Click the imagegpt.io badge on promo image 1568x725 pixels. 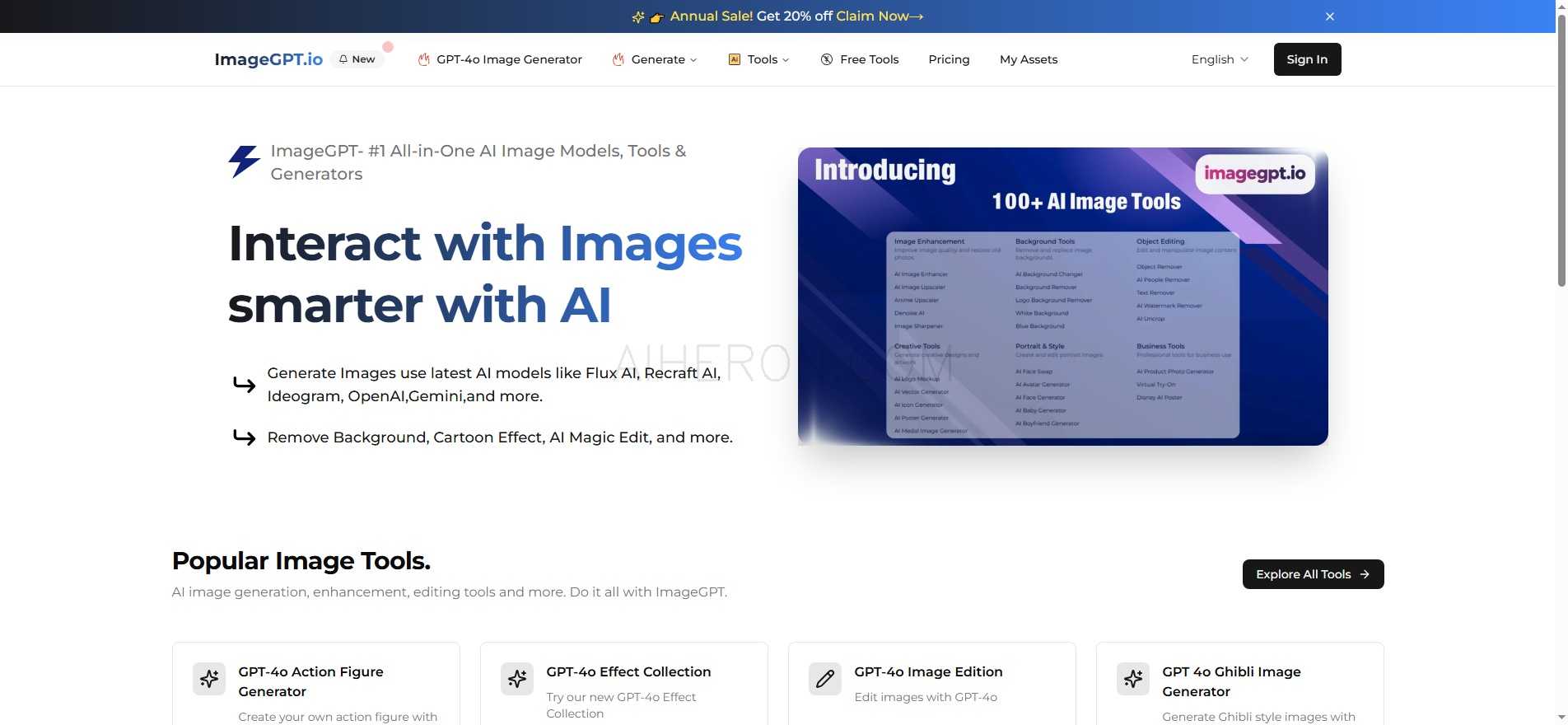(x=1255, y=174)
